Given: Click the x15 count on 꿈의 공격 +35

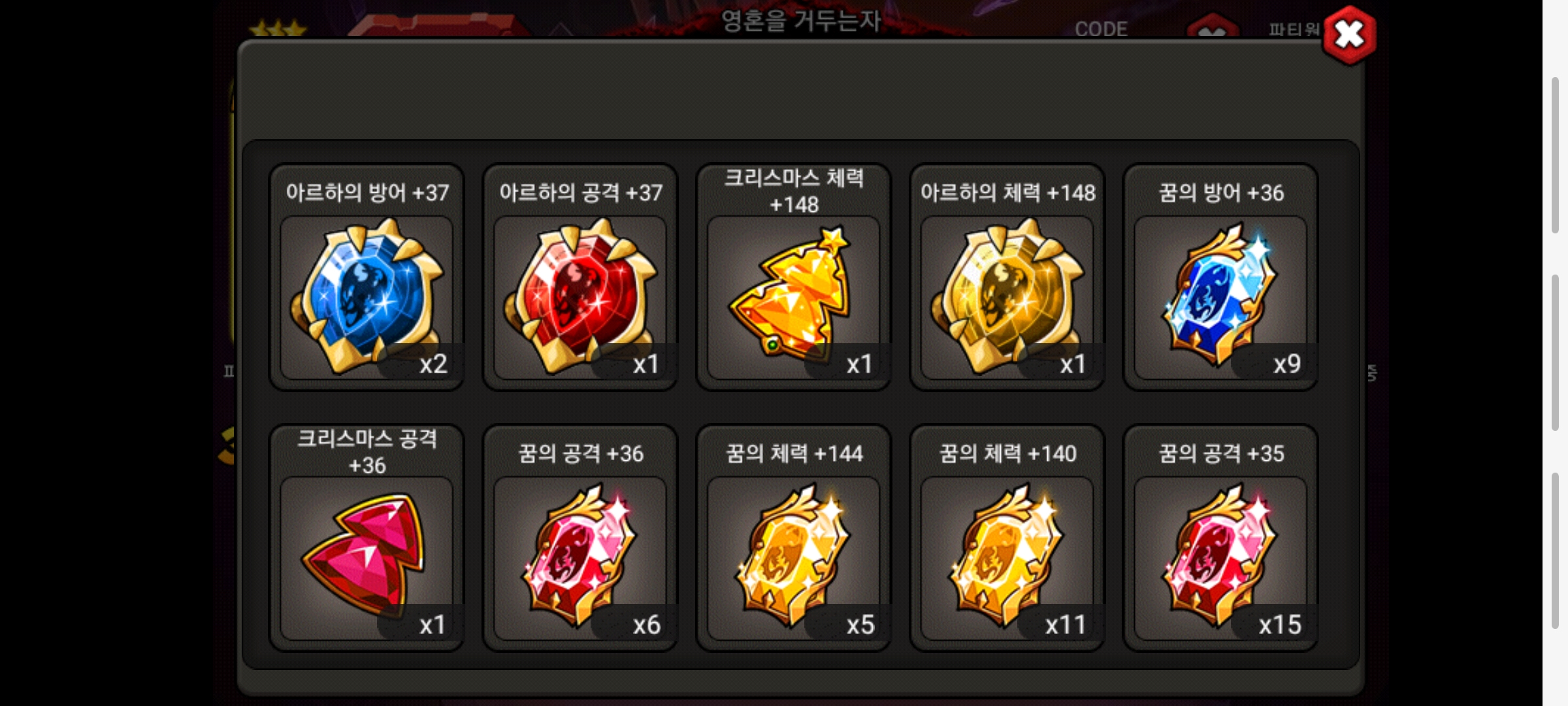Looking at the screenshot, I should pos(1279,624).
